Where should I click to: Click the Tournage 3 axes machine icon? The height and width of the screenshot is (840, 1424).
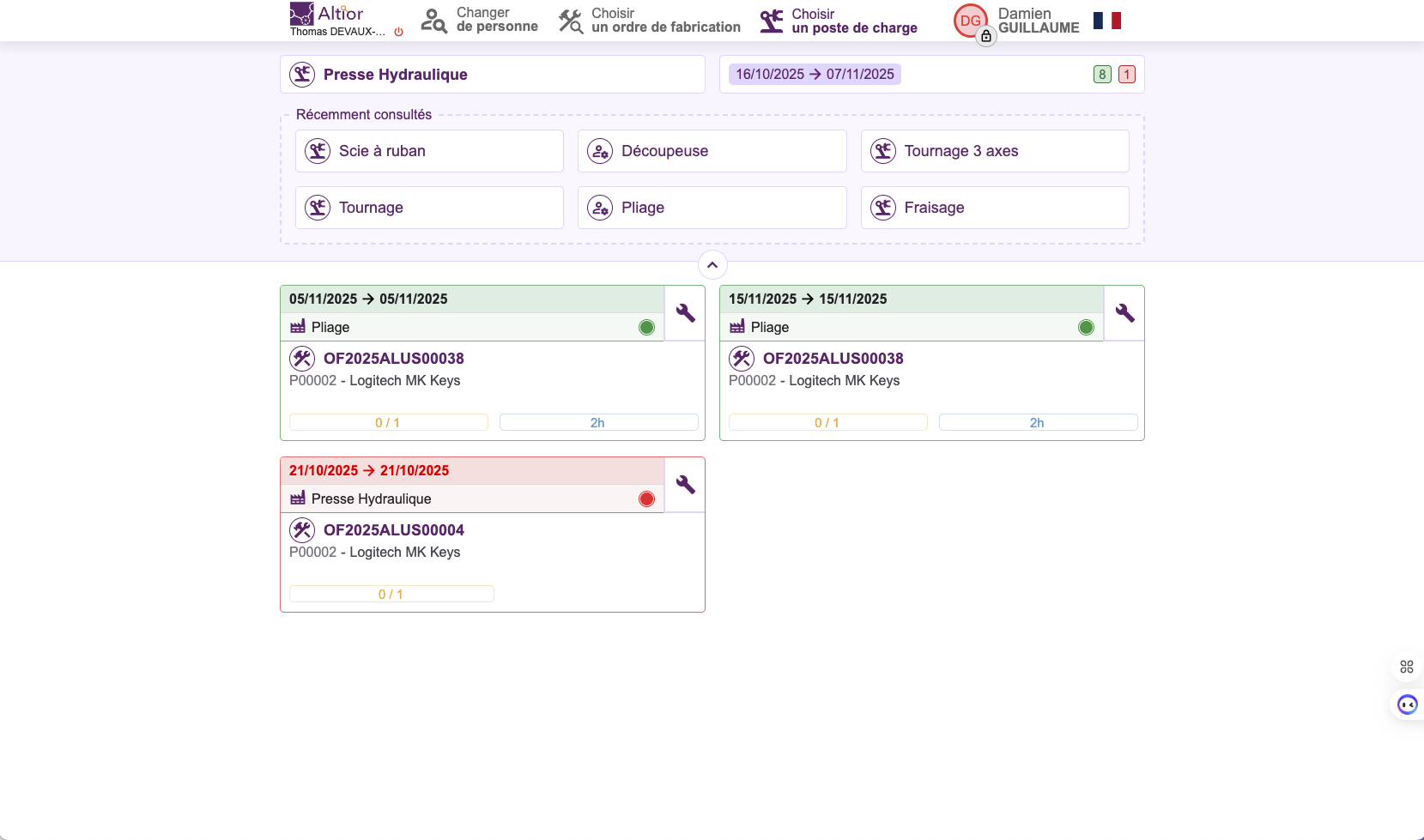coord(883,151)
